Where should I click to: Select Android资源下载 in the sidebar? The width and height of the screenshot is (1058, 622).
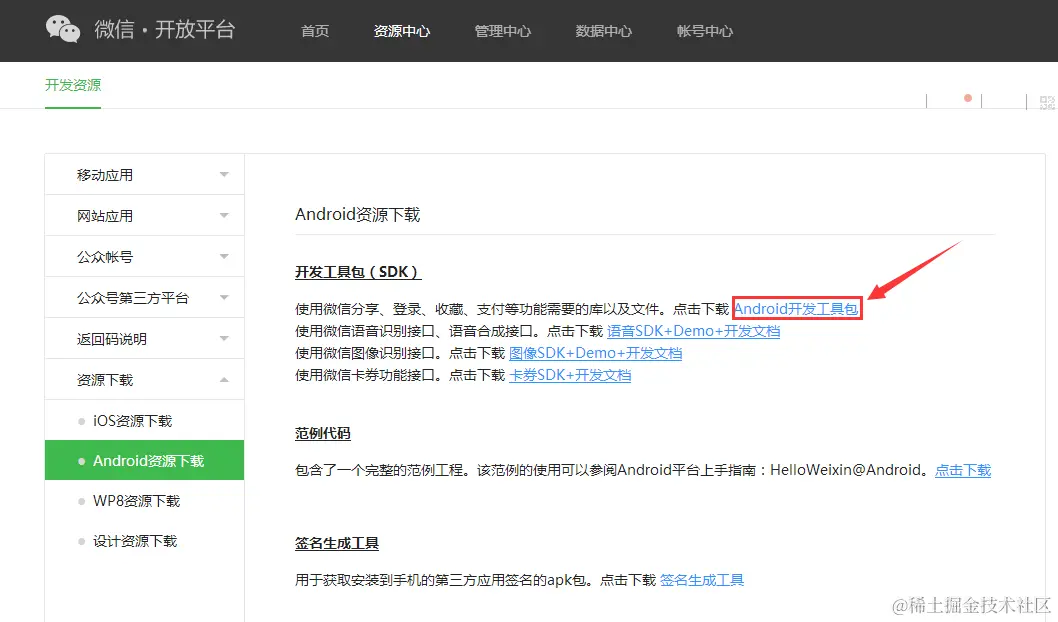click(144, 461)
